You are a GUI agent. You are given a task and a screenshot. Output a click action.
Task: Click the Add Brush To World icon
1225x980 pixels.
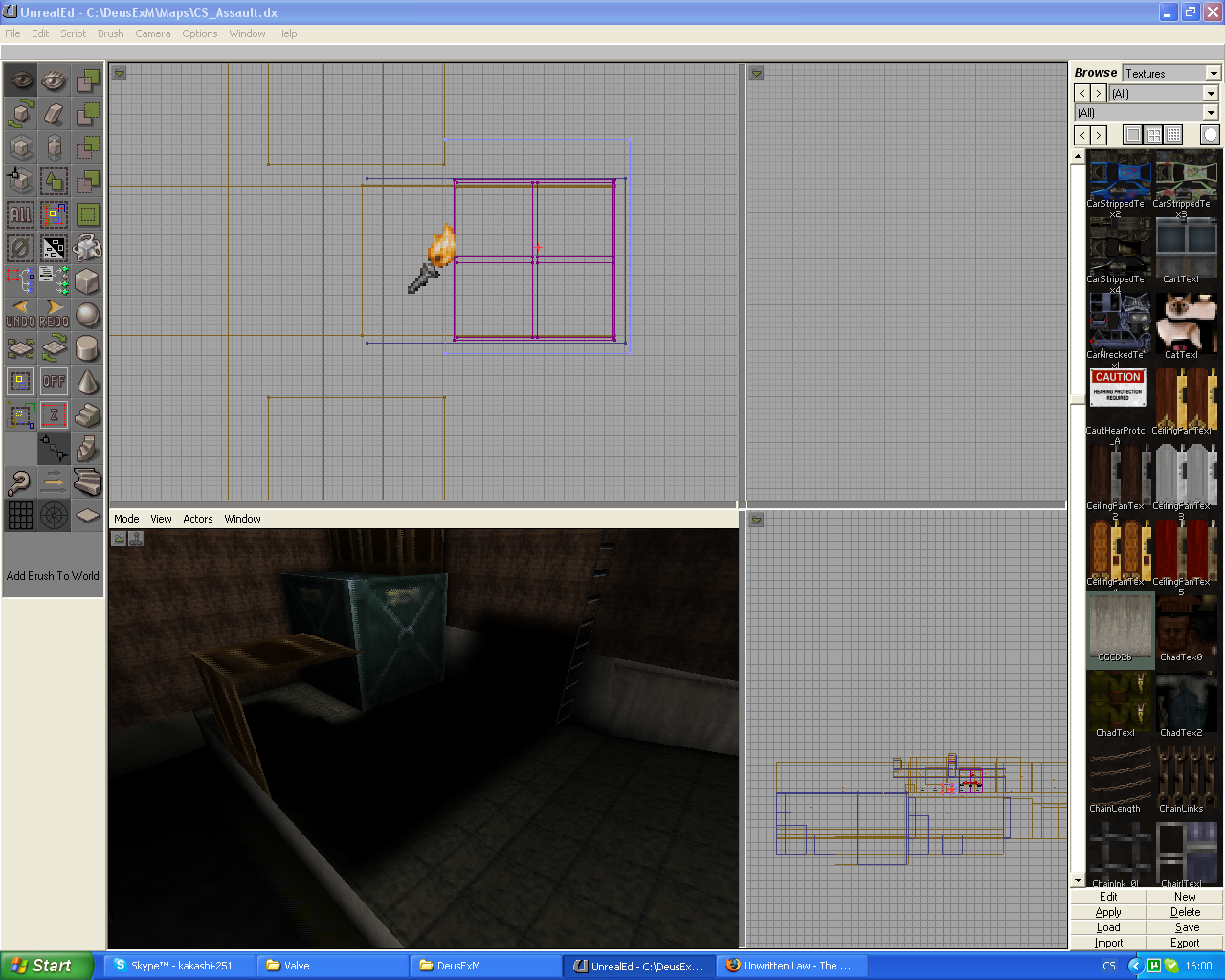coord(88,80)
